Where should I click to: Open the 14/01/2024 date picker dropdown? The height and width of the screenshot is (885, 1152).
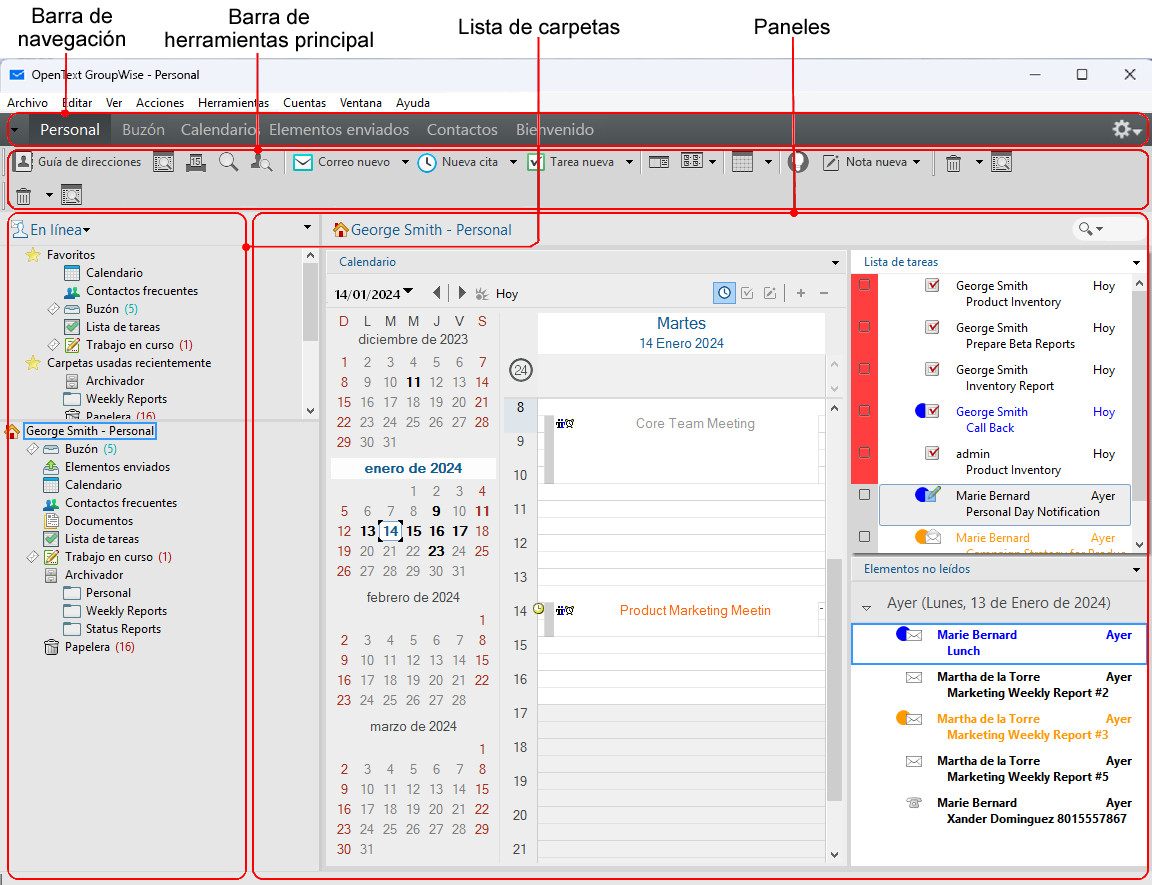(x=408, y=291)
